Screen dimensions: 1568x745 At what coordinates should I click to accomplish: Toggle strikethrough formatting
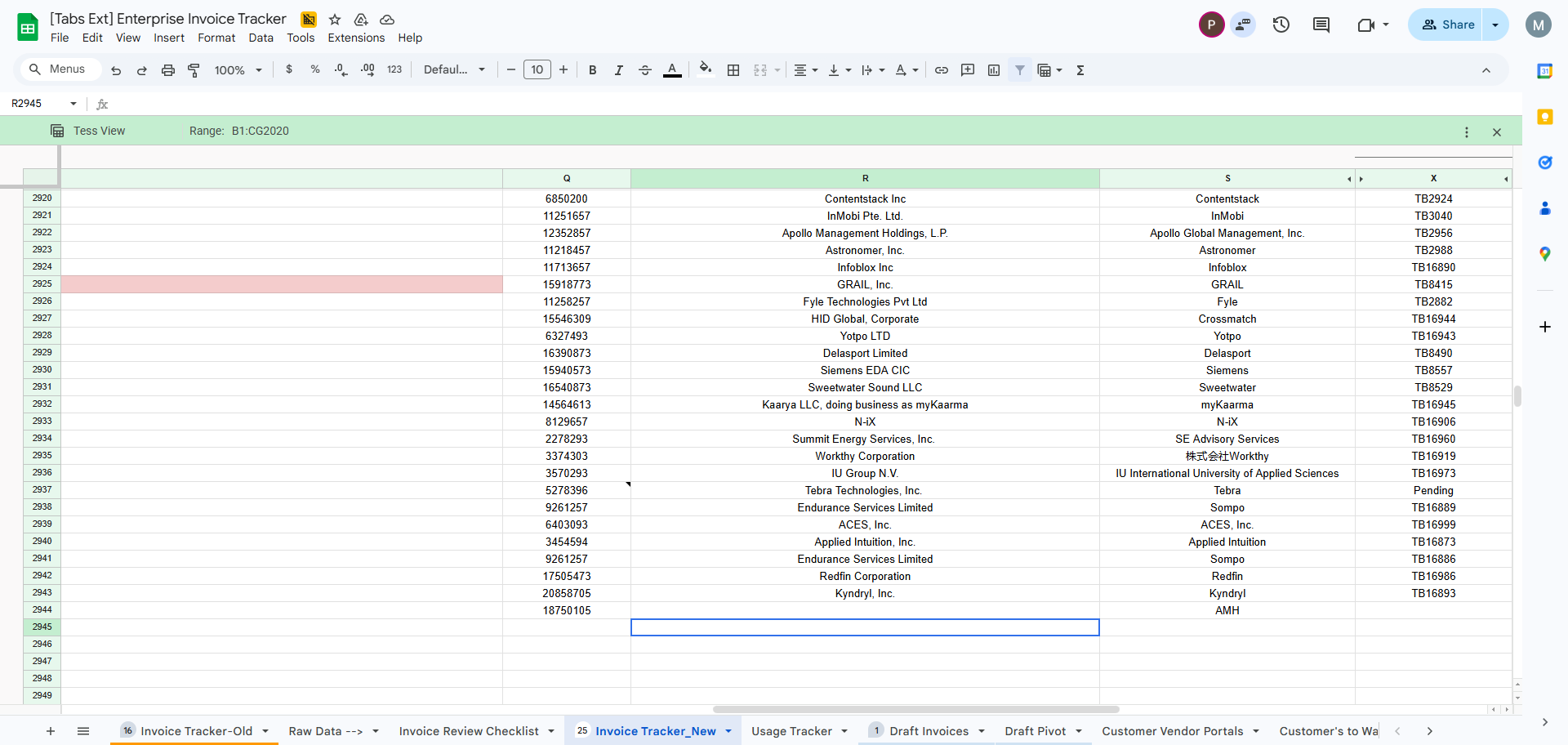point(644,70)
